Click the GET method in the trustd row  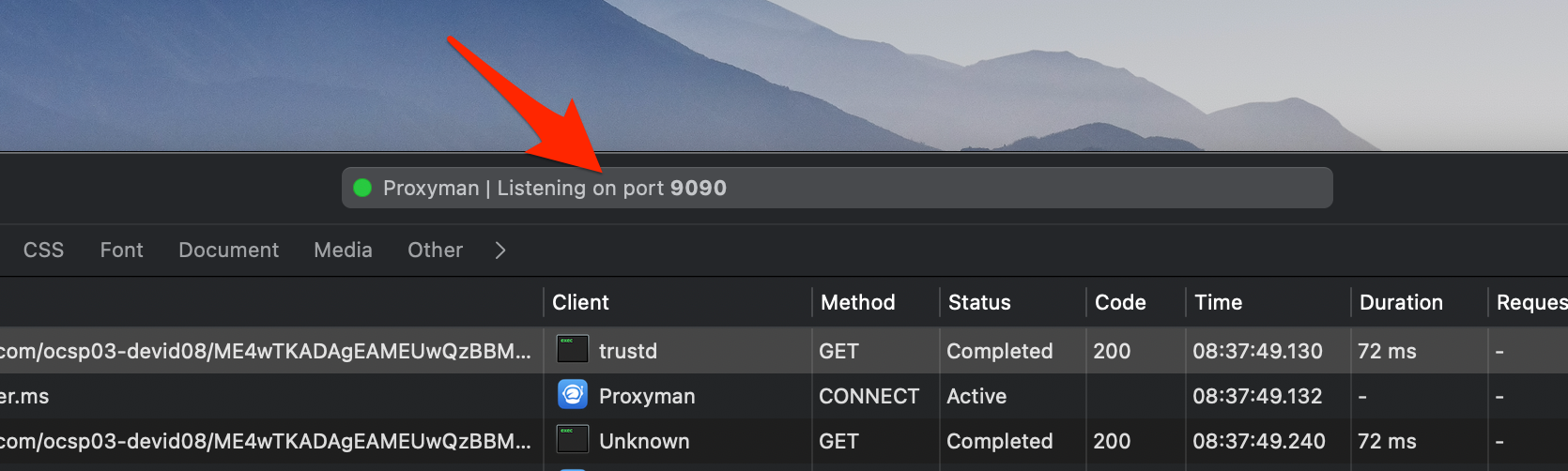tap(838, 351)
